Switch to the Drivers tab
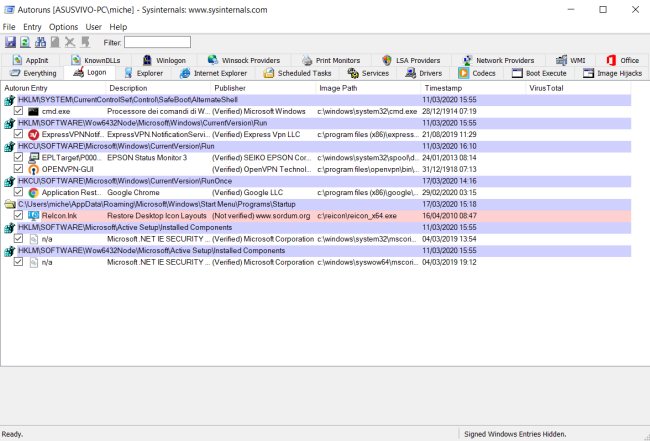Screen dimensions: 650x441 pyautogui.click(x=424, y=73)
